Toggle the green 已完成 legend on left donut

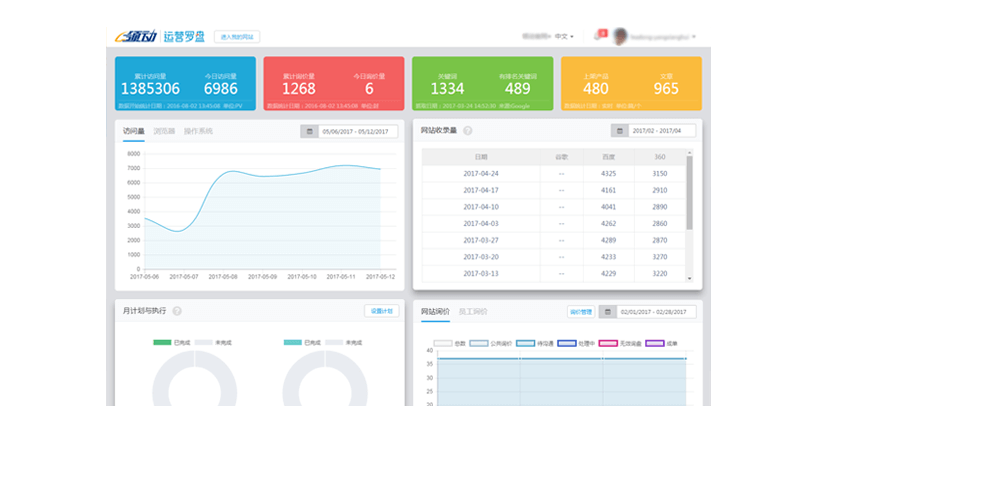tap(162, 343)
